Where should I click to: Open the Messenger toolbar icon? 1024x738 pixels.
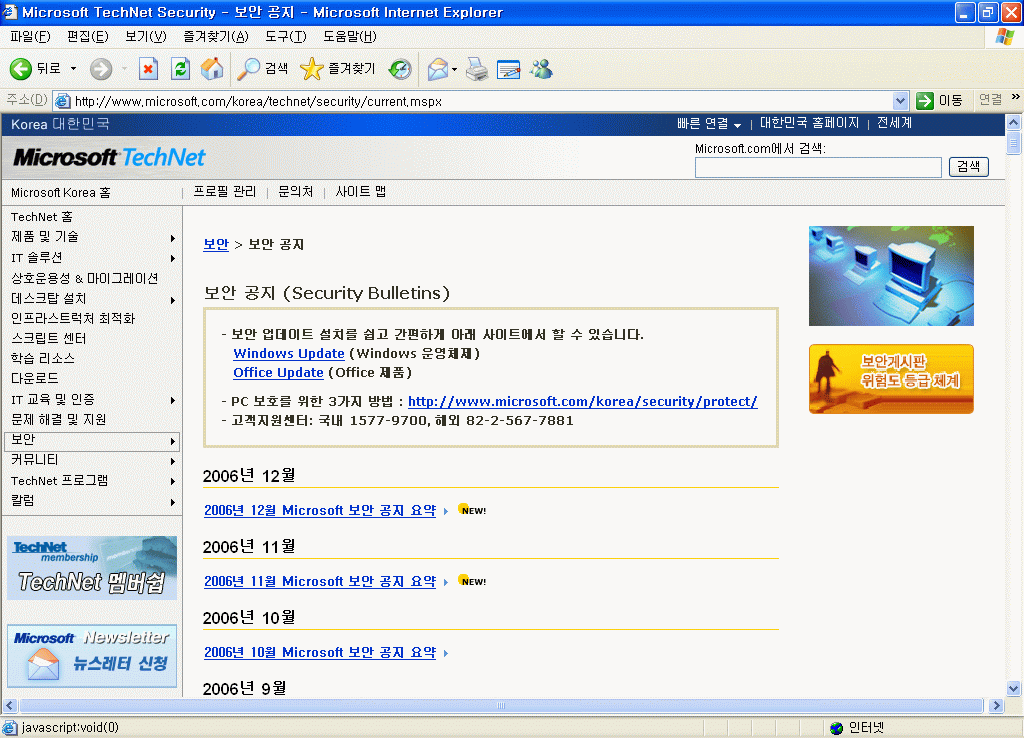[x=541, y=69]
